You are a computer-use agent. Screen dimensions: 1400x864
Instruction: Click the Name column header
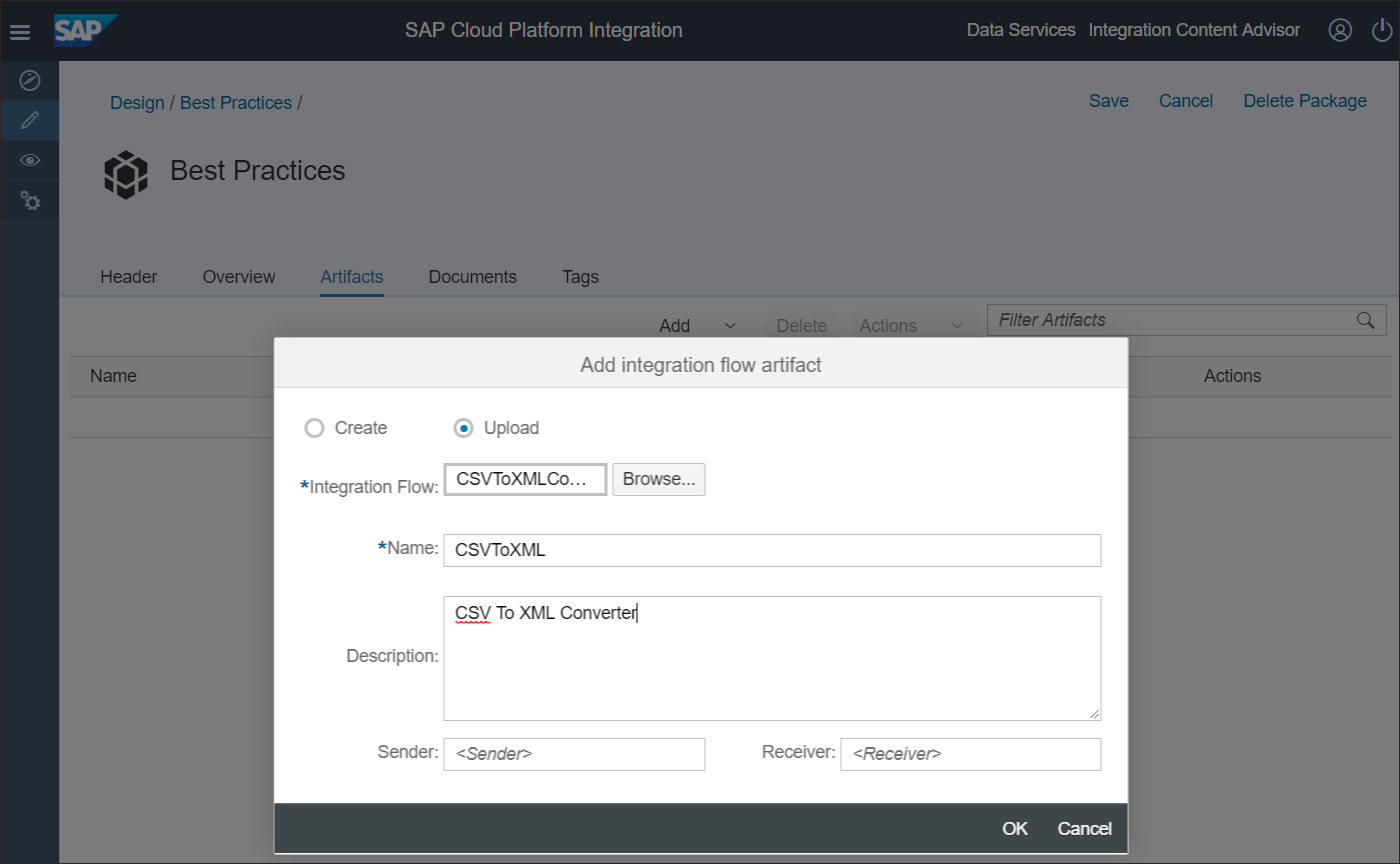(113, 376)
